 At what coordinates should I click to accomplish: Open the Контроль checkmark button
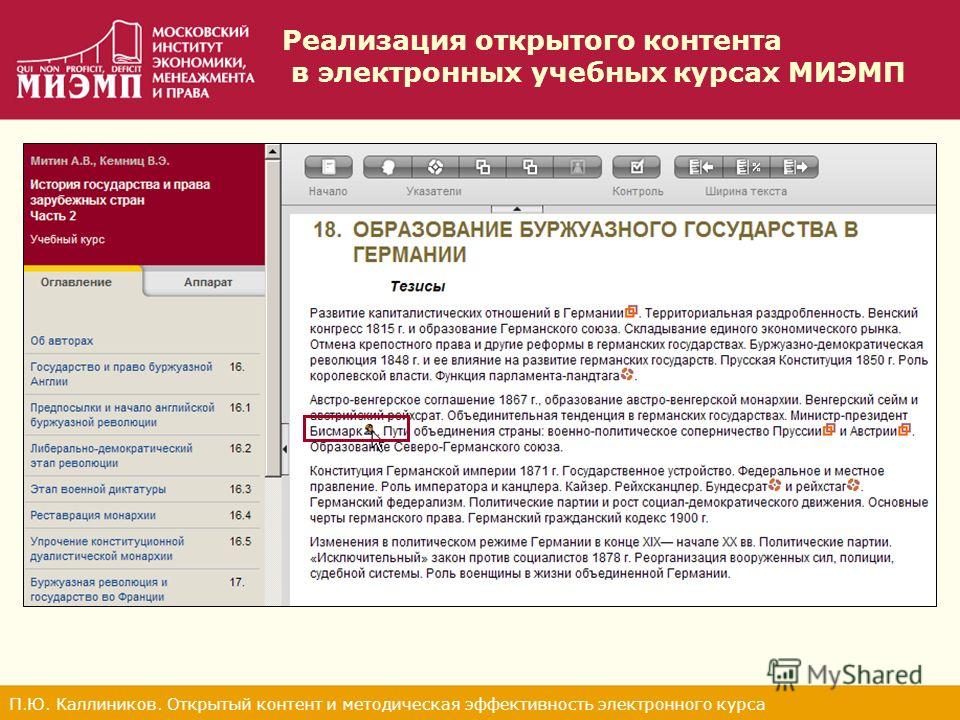(x=637, y=167)
